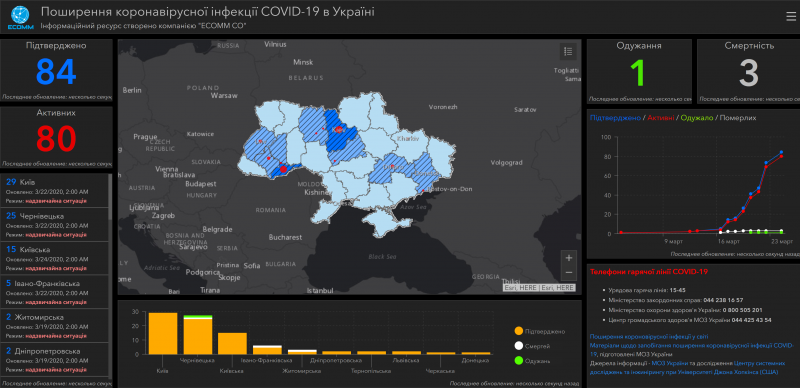The width and height of the screenshot is (800, 388).
Task: Select the Київ row with 29 cases
Action: 54,191
